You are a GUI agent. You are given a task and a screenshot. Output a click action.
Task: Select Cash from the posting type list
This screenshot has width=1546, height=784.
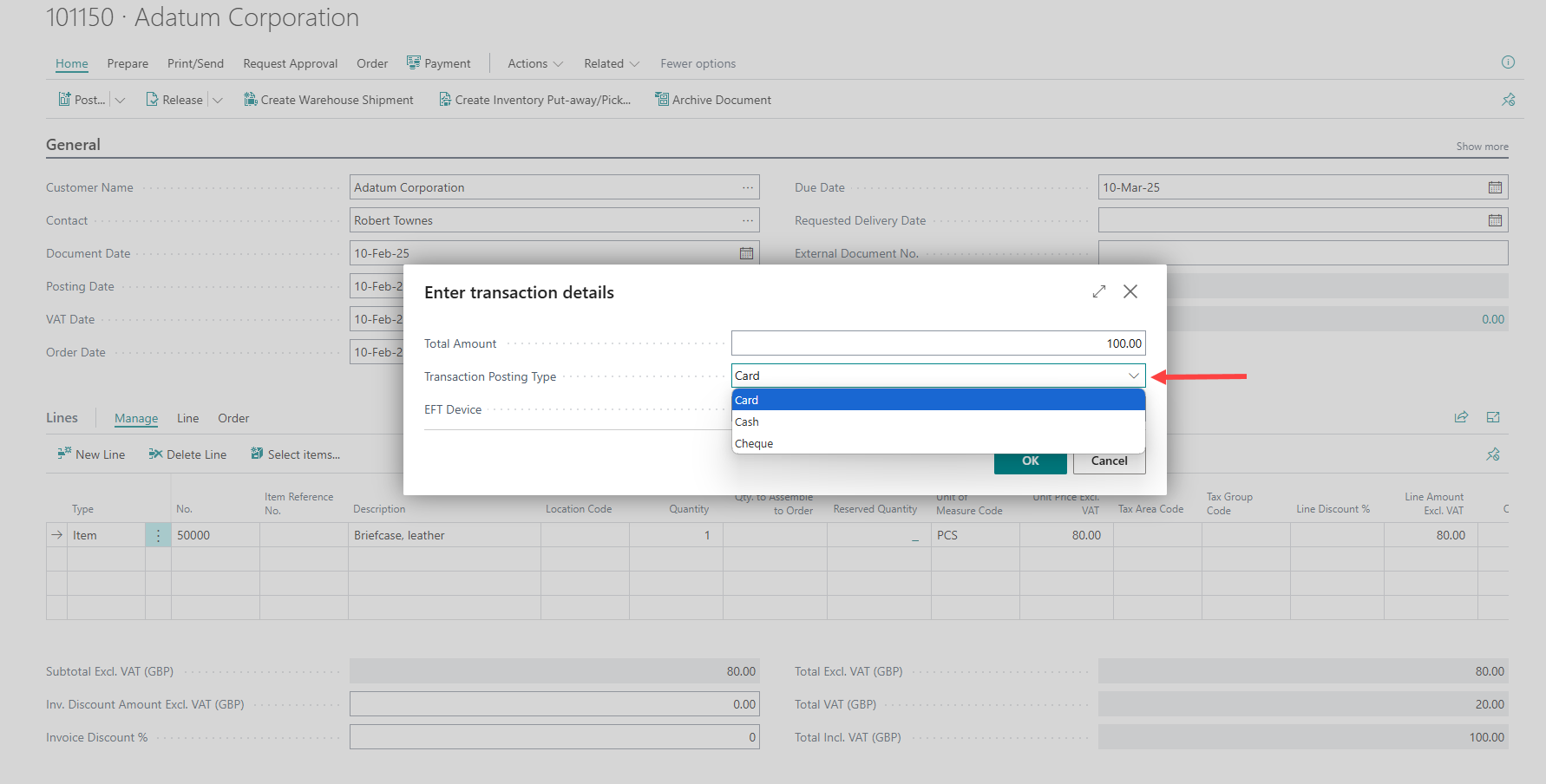click(747, 421)
